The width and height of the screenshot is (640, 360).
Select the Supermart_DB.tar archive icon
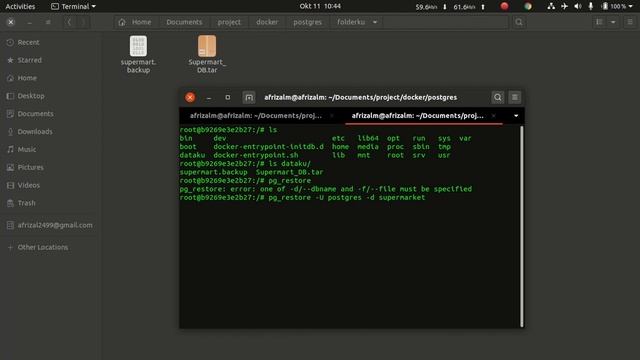[207, 46]
